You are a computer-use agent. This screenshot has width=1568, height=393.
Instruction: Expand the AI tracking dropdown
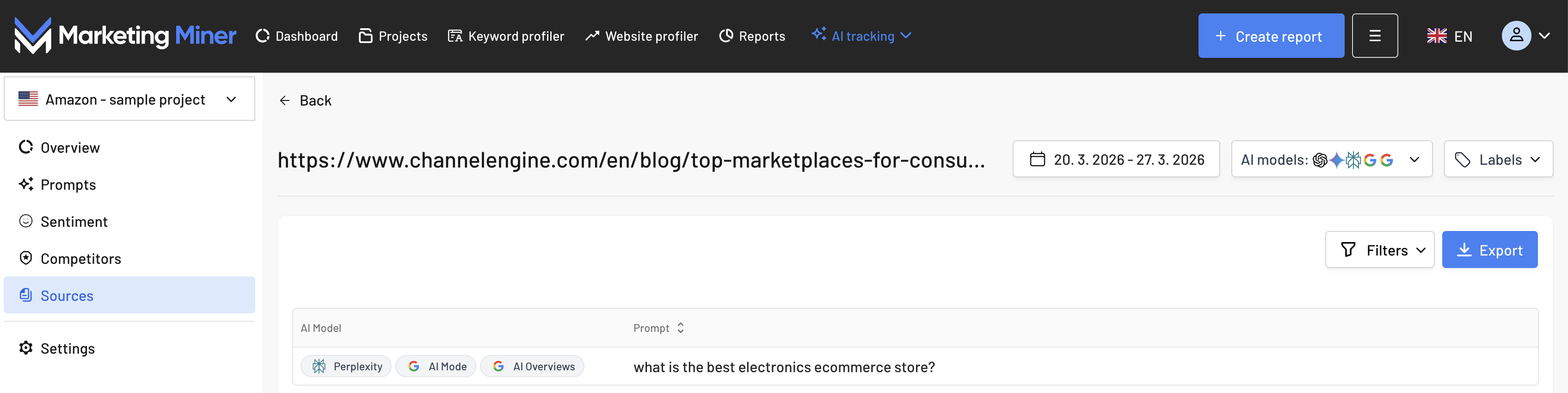(x=862, y=36)
